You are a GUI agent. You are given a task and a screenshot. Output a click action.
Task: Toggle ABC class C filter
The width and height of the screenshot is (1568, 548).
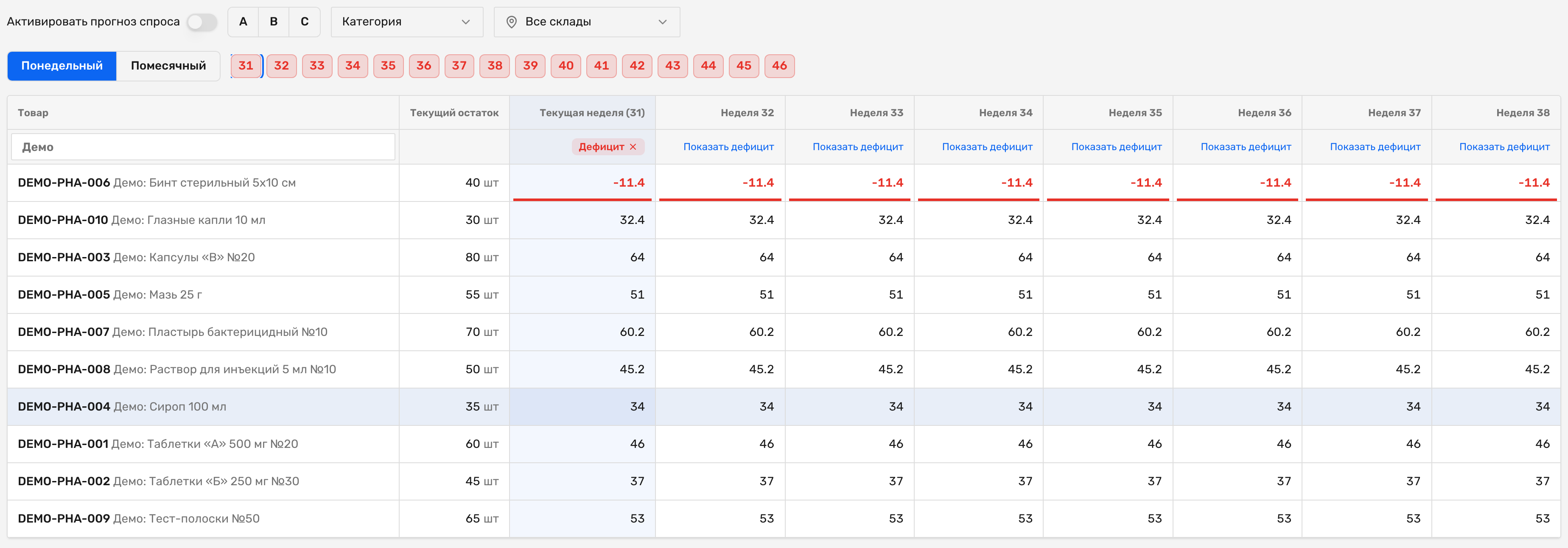304,22
